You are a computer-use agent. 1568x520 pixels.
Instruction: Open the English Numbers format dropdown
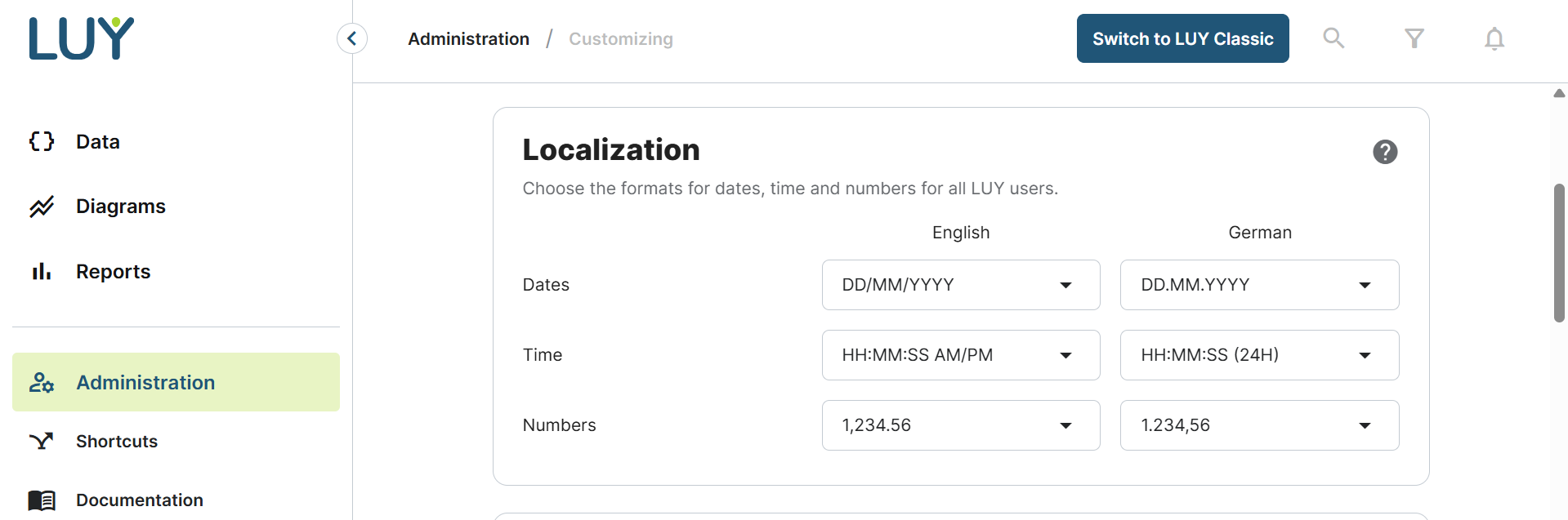coord(960,425)
